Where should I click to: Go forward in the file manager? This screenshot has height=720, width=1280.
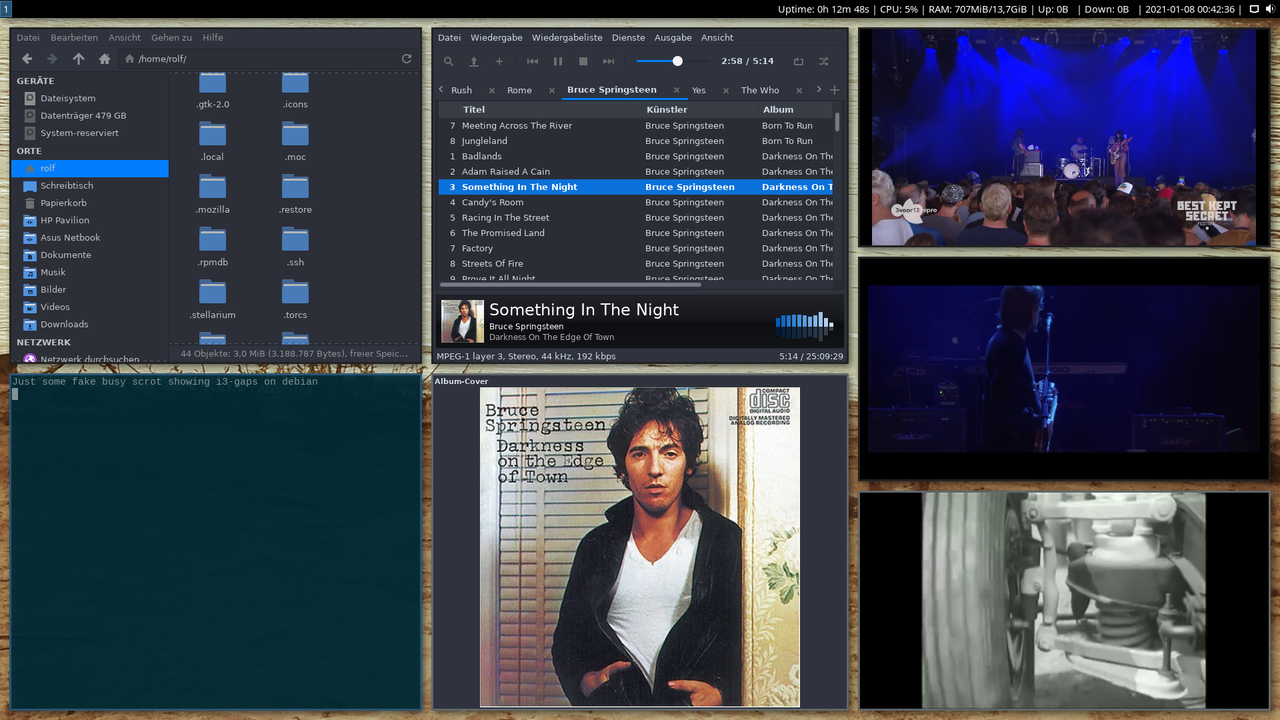(52, 59)
